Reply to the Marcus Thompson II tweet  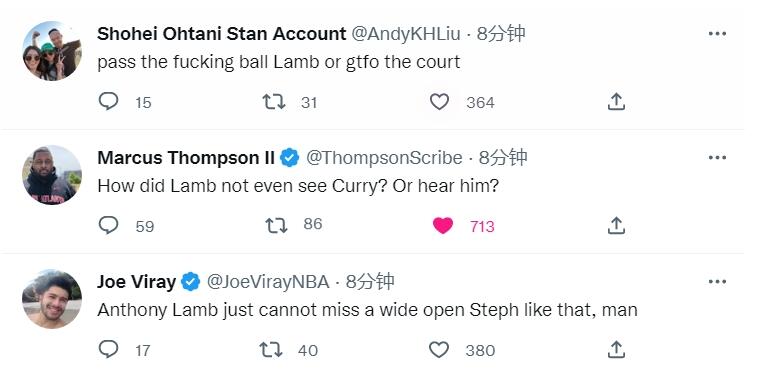tap(108, 225)
